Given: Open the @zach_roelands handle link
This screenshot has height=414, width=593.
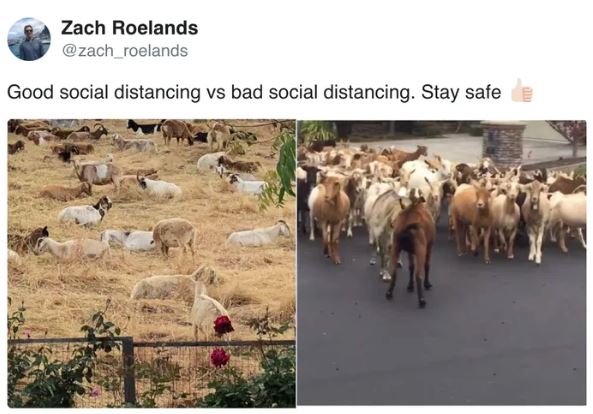Looking at the screenshot, I should (x=125, y=51).
